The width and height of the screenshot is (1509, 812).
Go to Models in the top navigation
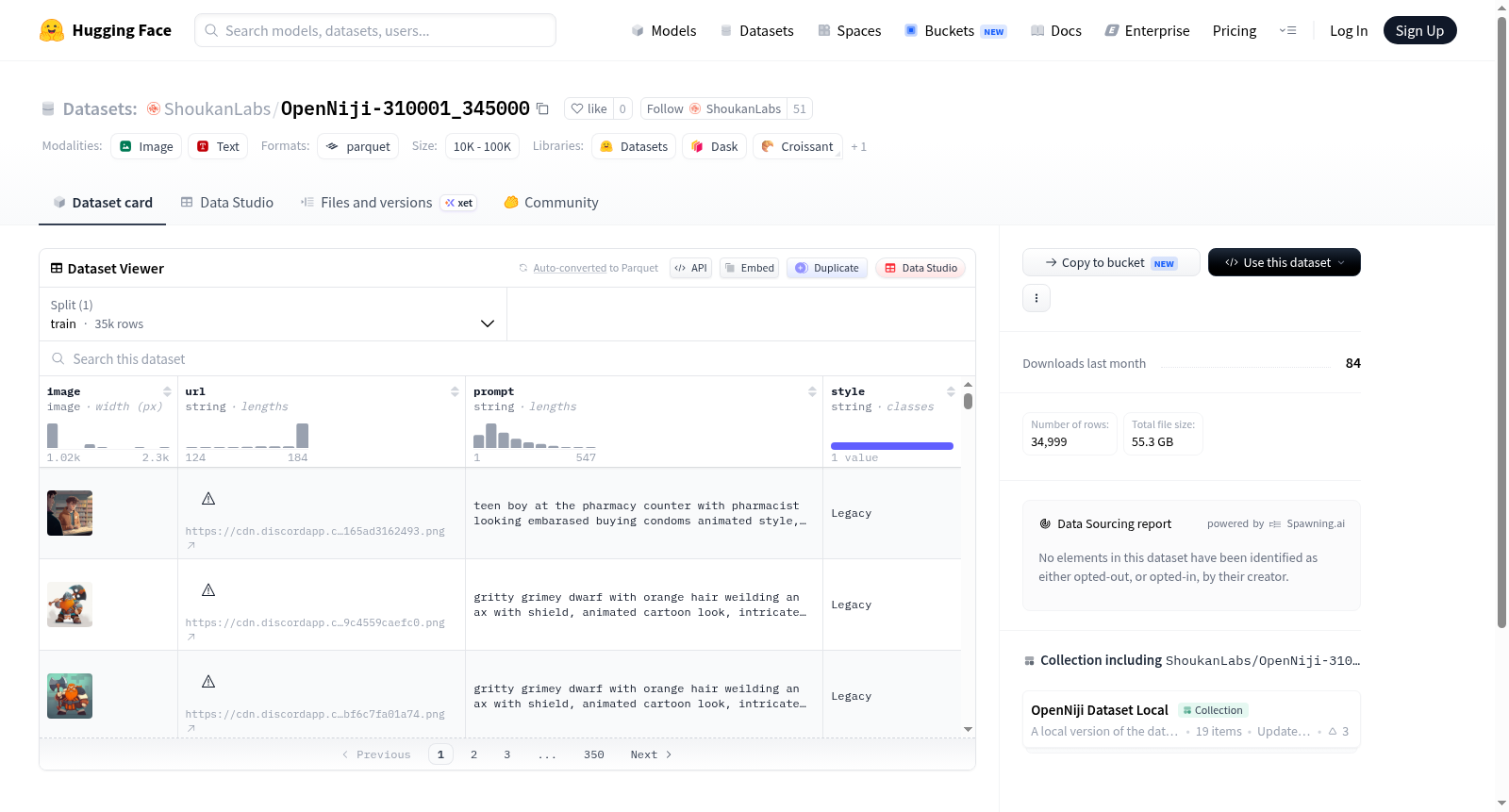(664, 30)
